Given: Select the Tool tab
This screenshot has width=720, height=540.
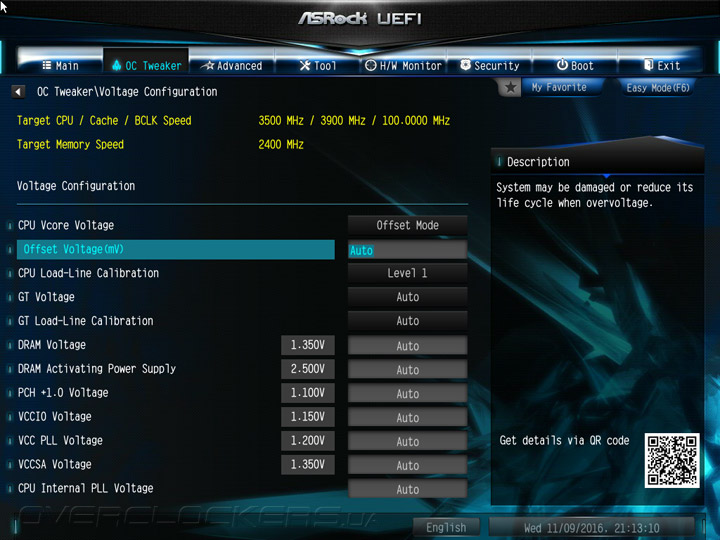Looking at the screenshot, I should [x=318, y=66].
